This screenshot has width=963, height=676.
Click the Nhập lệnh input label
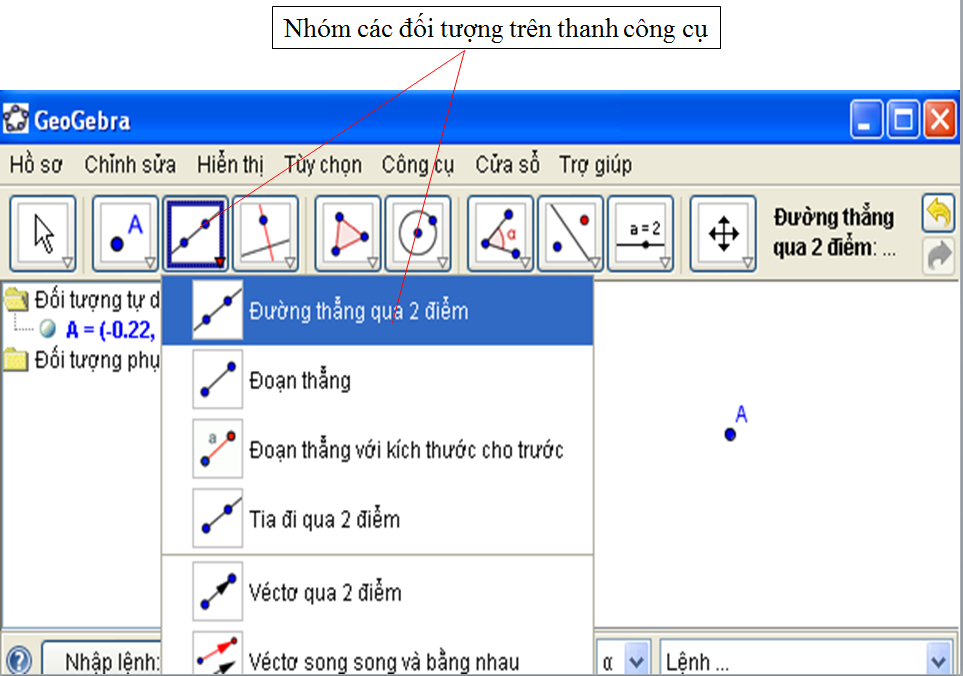click(x=112, y=662)
